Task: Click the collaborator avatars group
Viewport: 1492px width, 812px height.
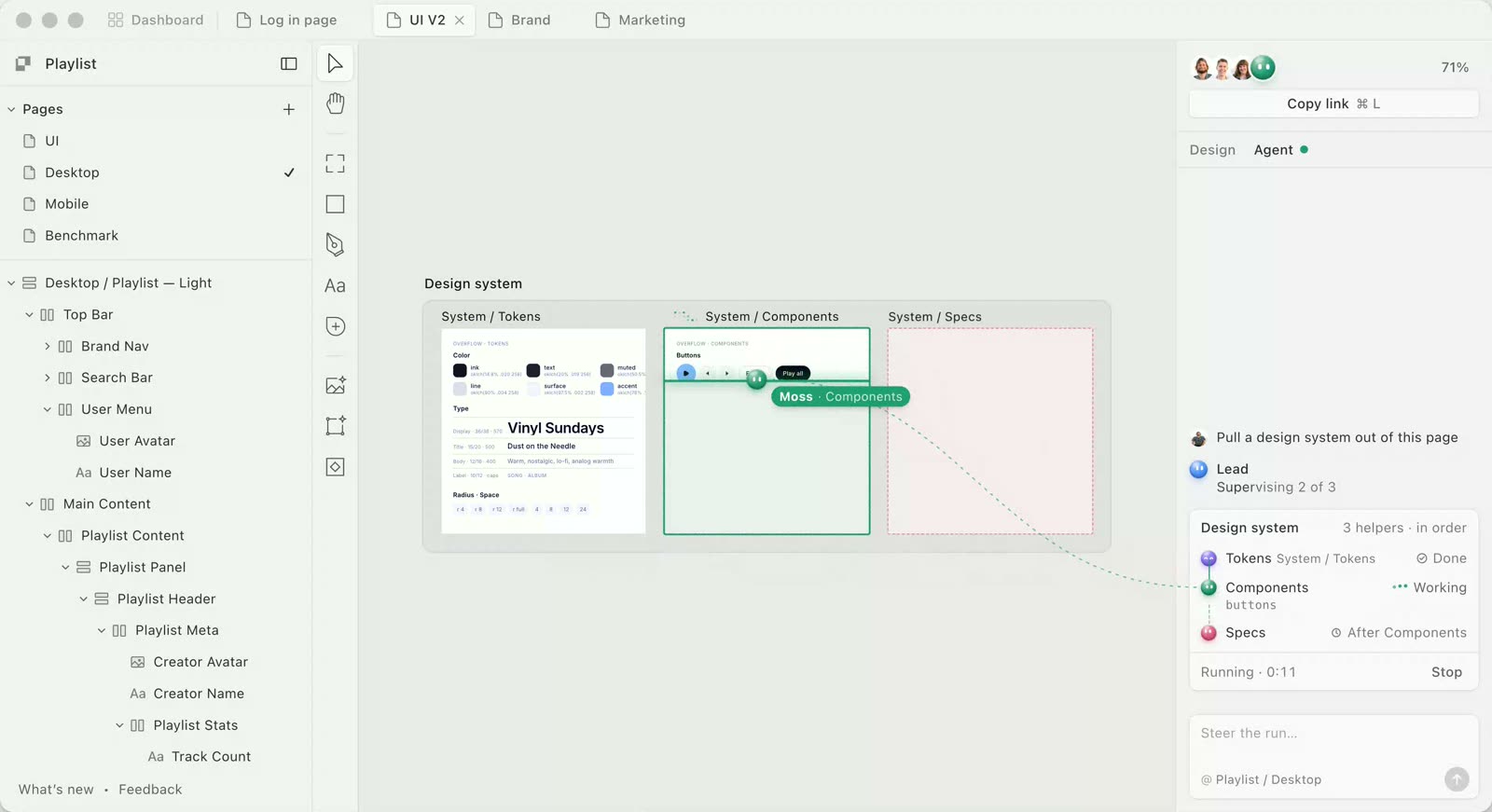Action: (1233, 67)
